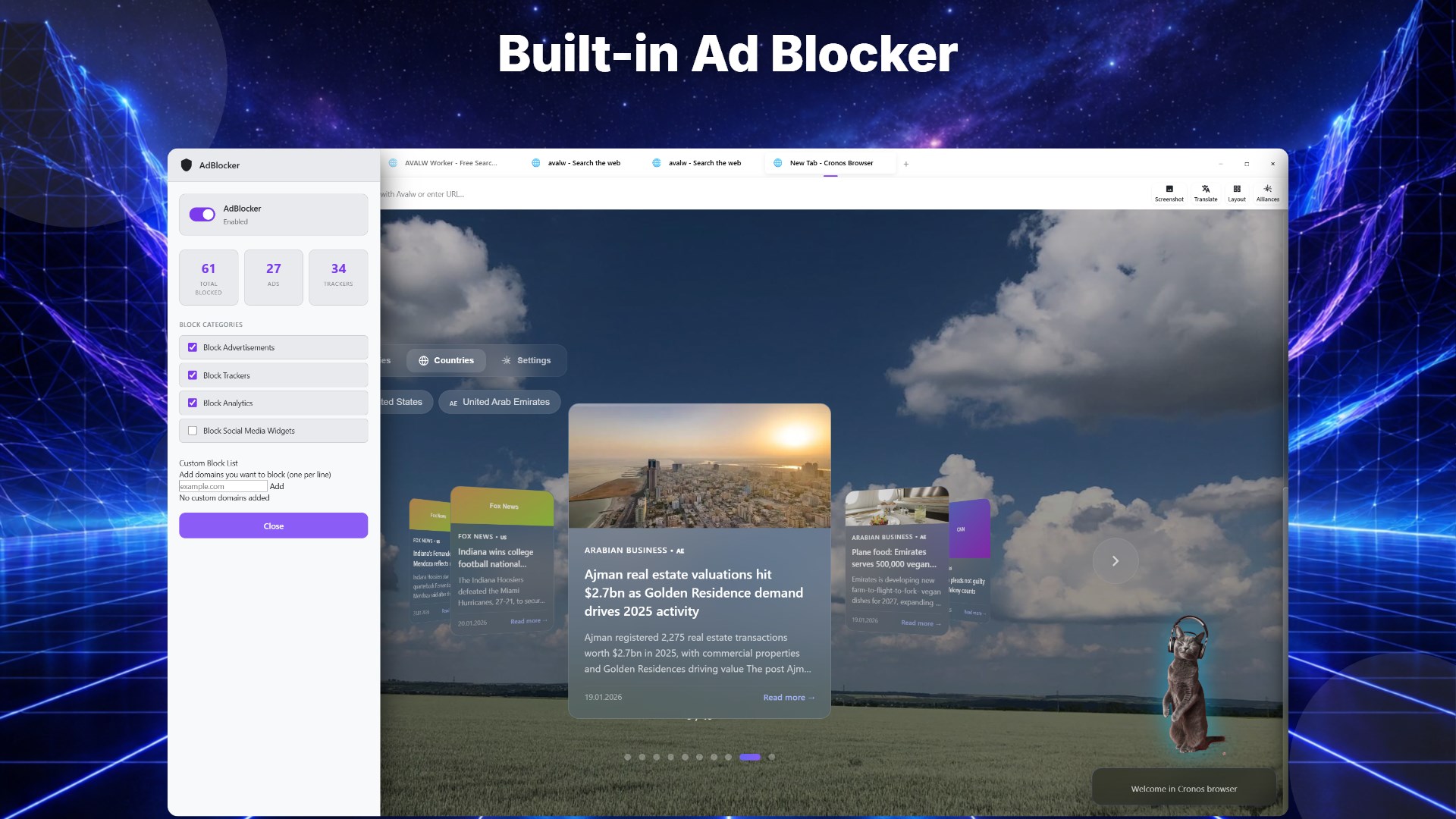Open the Alliances panel
The height and width of the screenshot is (819, 1456).
click(1267, 193)
